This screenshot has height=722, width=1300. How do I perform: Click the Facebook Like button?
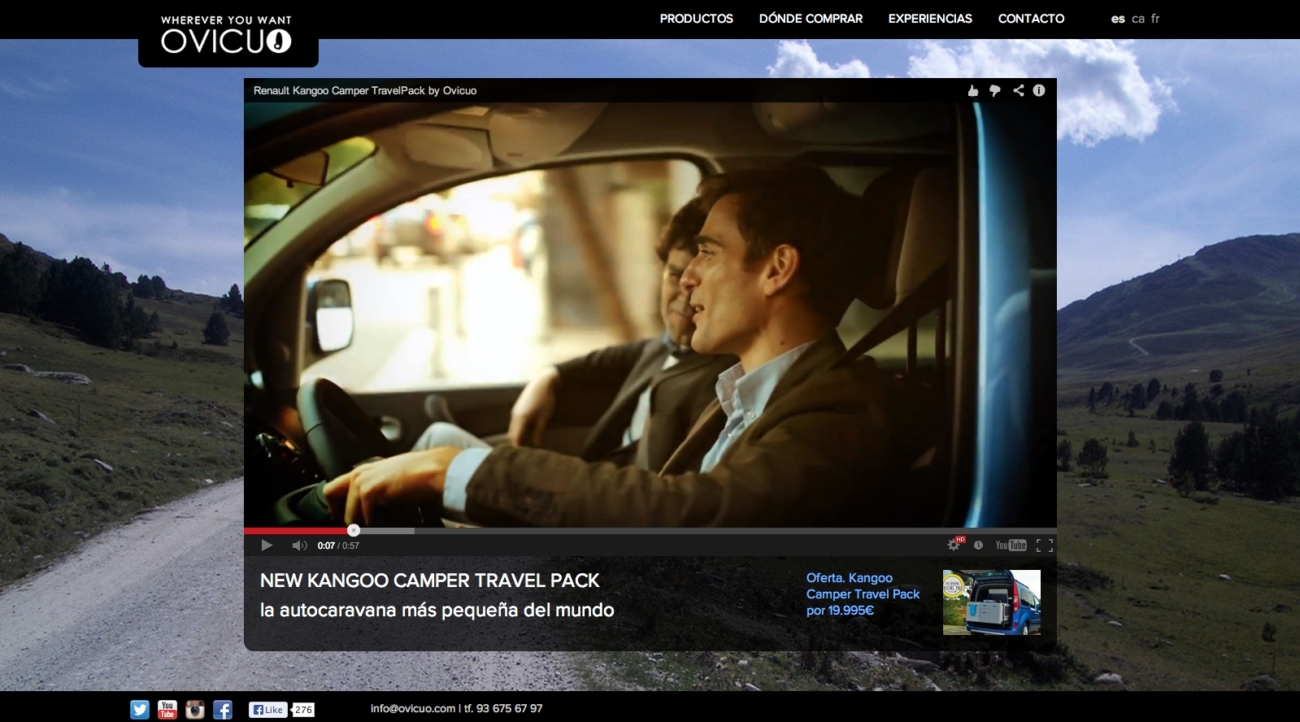[268, 709]
